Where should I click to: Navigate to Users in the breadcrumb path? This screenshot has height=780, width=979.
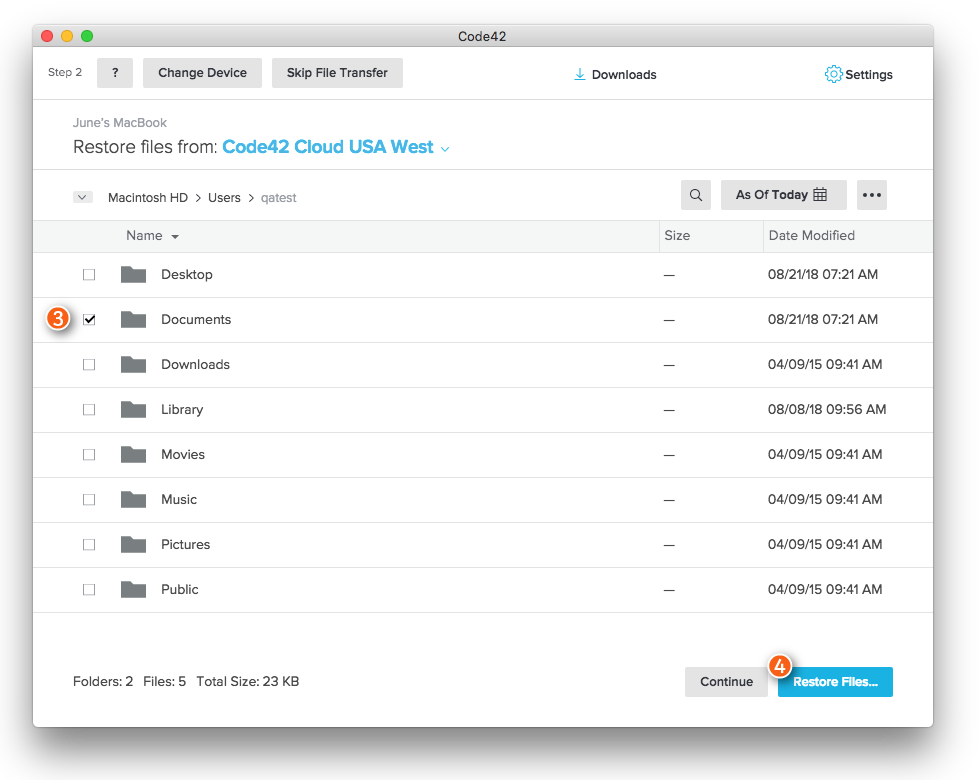click(x=224, y=197)
